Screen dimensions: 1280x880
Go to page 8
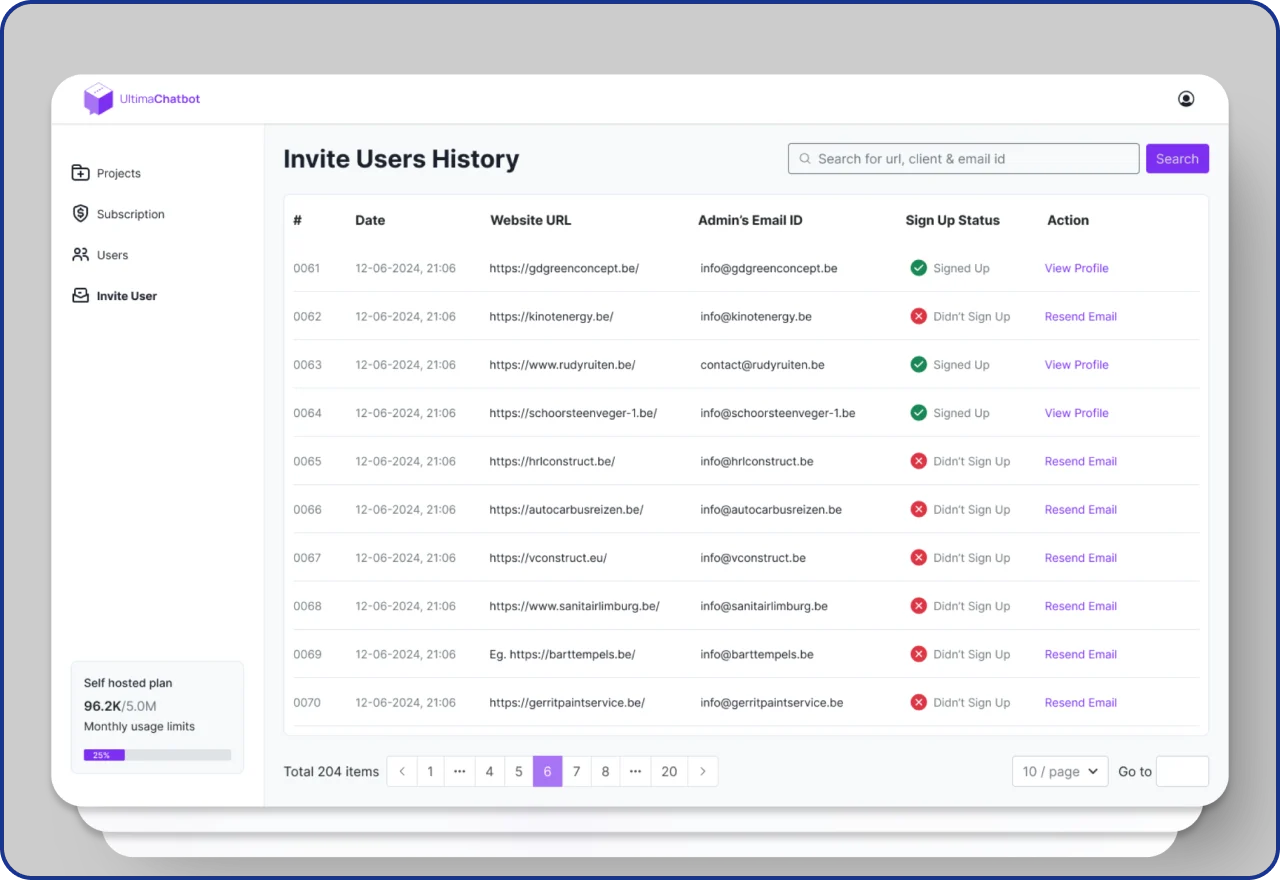(606, 771)
